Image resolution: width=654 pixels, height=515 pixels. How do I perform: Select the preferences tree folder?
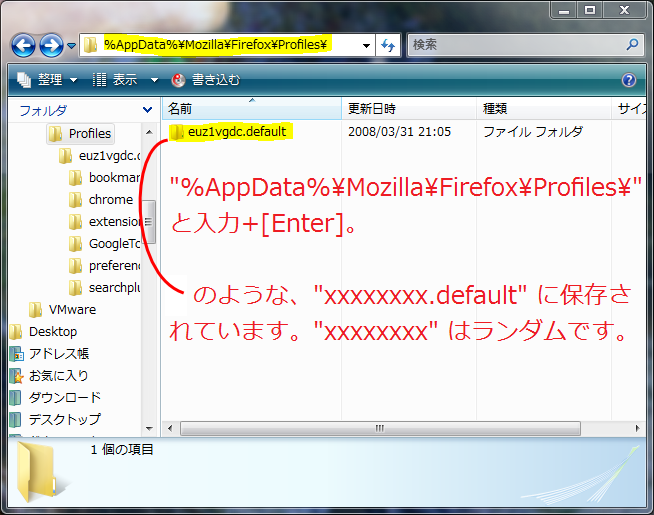tap(105, 266)
